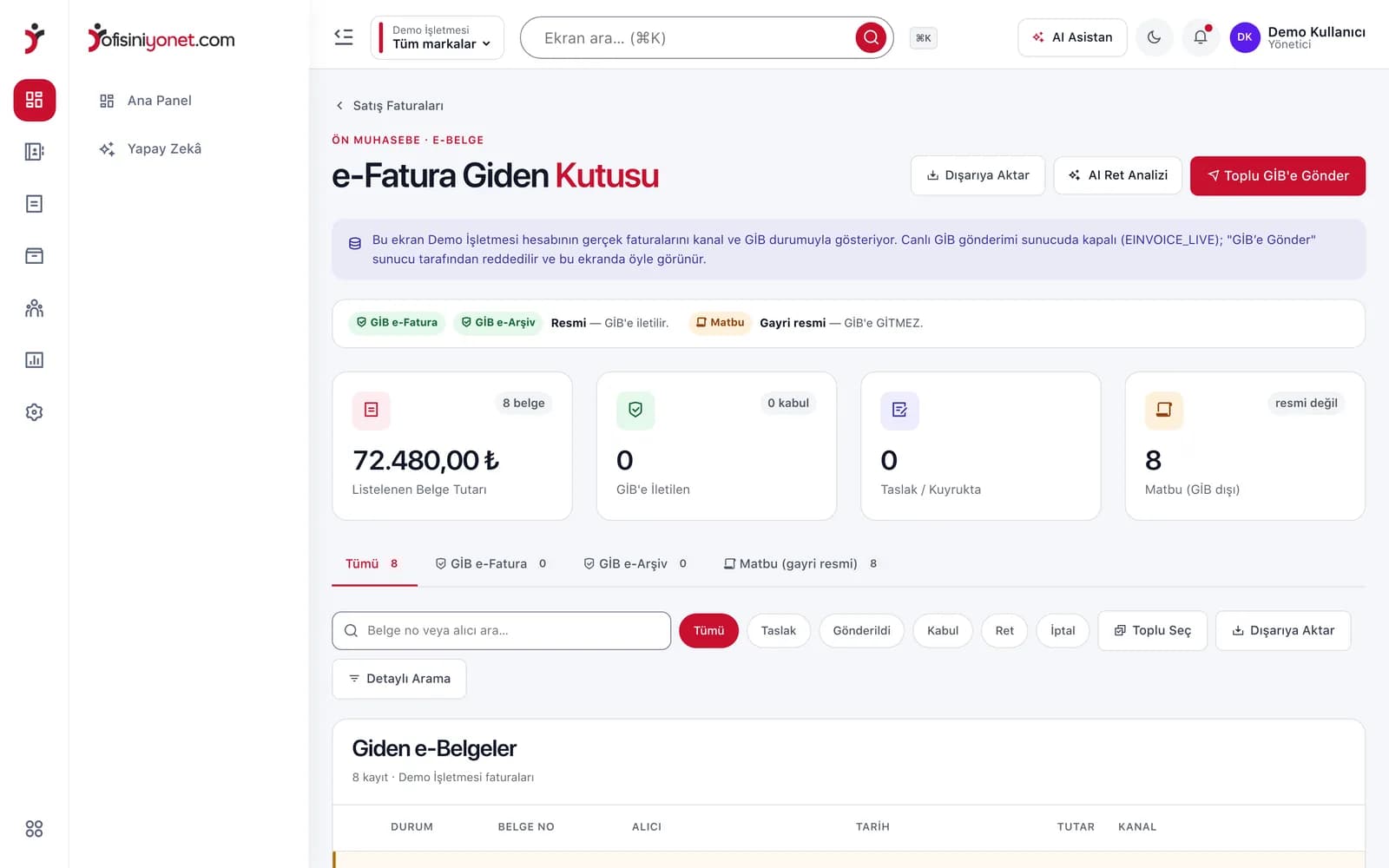Focus the Belge no veya alıcı search box
The height and width of the screenshot is (868, 1389).
point(501,631)
